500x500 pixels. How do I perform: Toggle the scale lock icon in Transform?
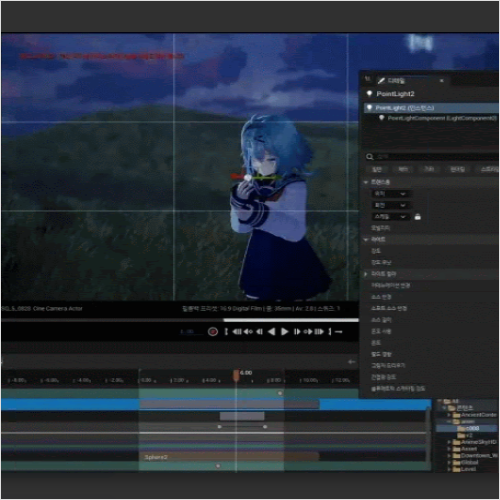(417, 217)
